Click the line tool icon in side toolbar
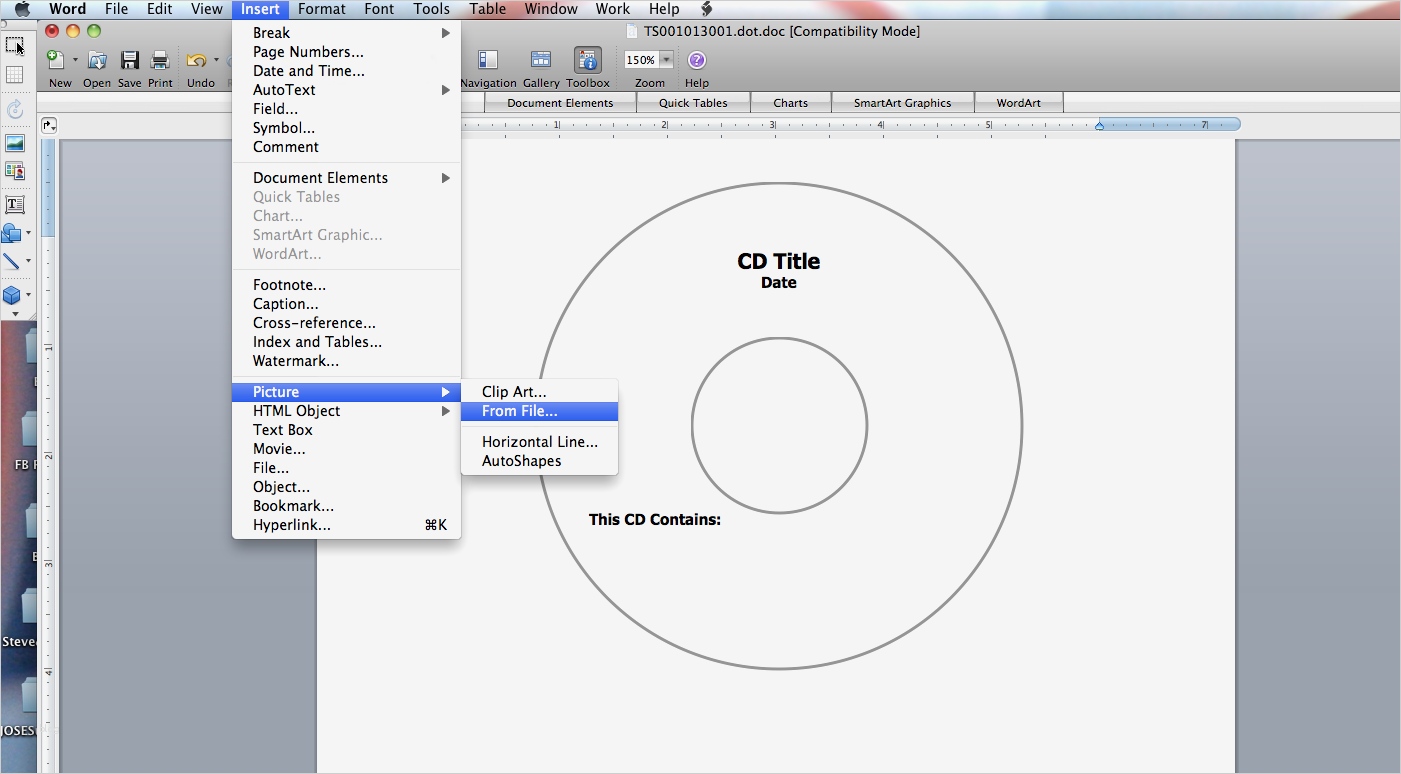Screen dimensions: 1401x774 click(x=12, y=262)
